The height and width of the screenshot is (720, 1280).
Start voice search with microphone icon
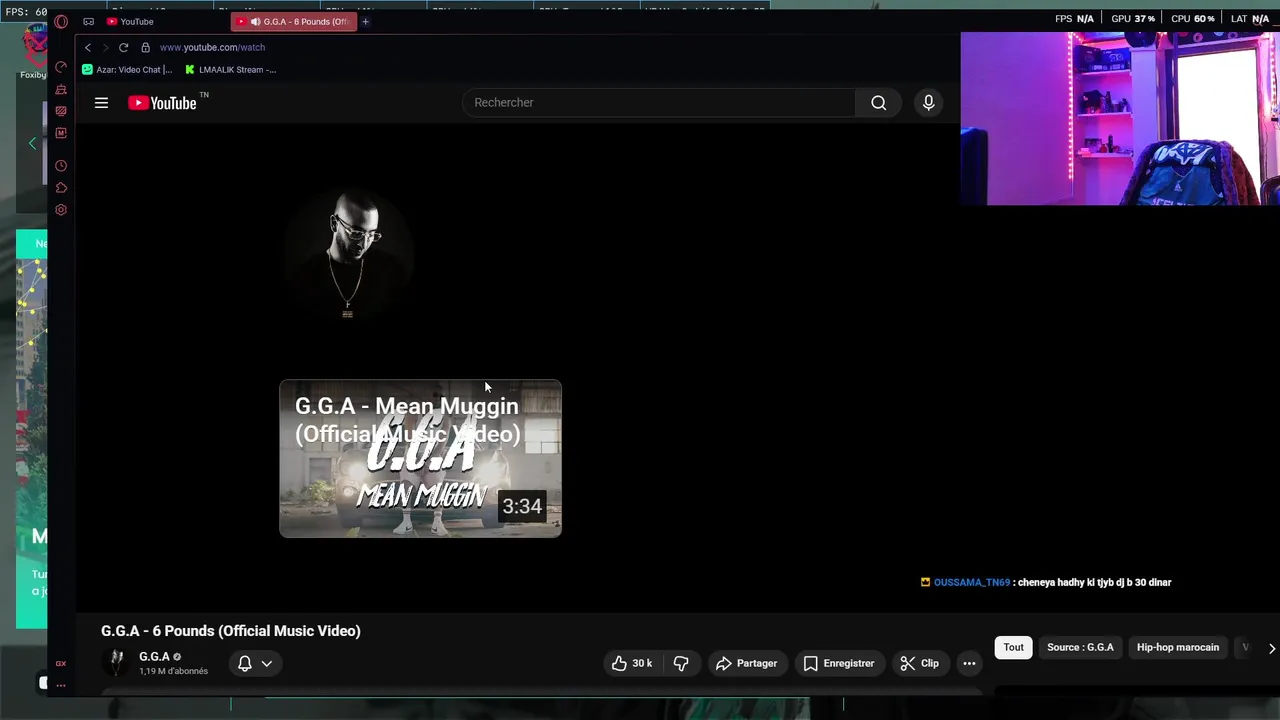[x=928, y=102]
